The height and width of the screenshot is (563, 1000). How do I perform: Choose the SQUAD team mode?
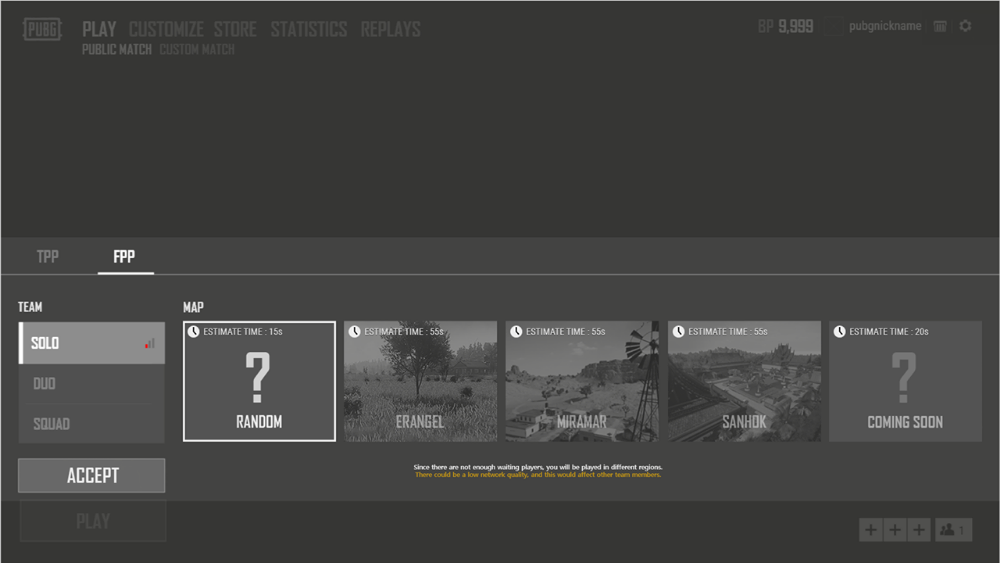91,423
